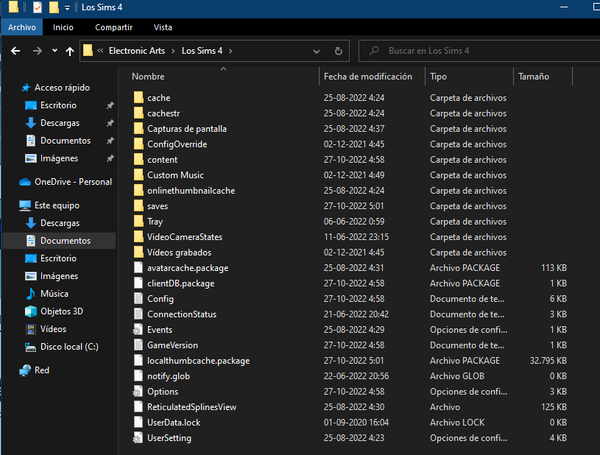Select the Events settings file icon

click(x=138, y=330)
